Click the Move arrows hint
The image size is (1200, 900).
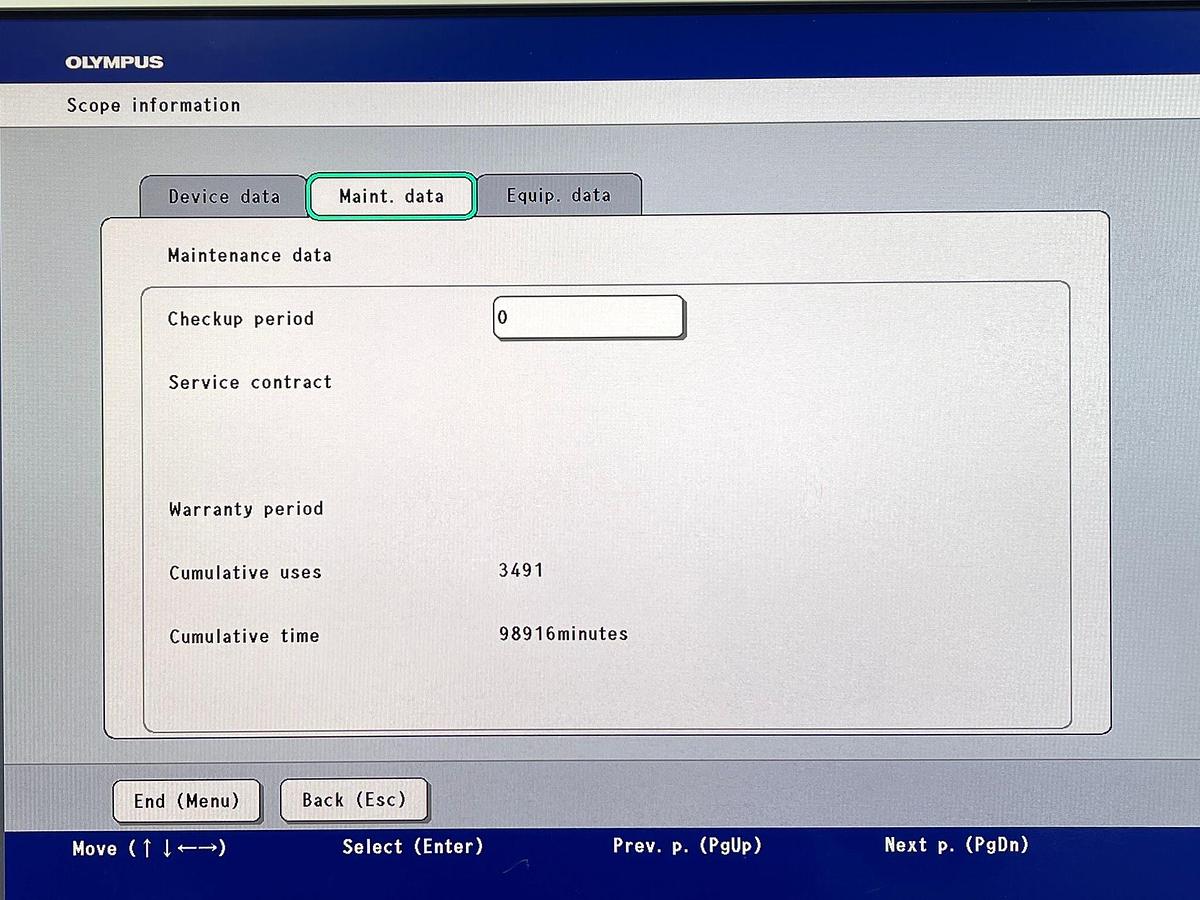click(149, 849)
